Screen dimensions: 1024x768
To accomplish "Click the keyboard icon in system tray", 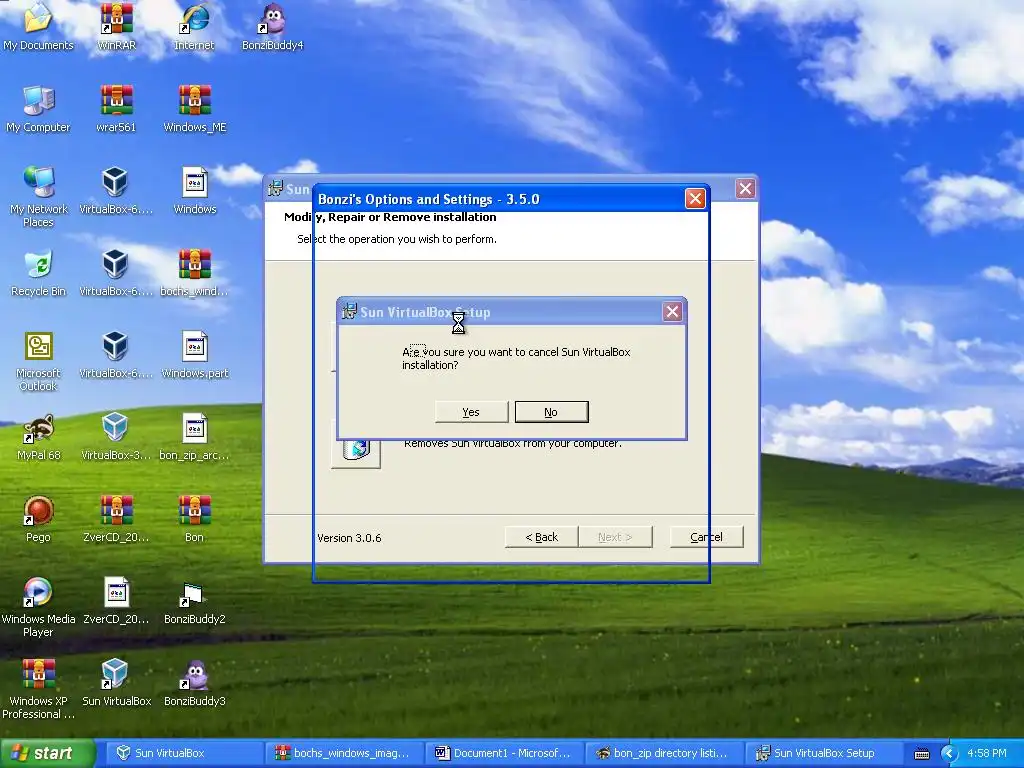I will coord(921,754).
